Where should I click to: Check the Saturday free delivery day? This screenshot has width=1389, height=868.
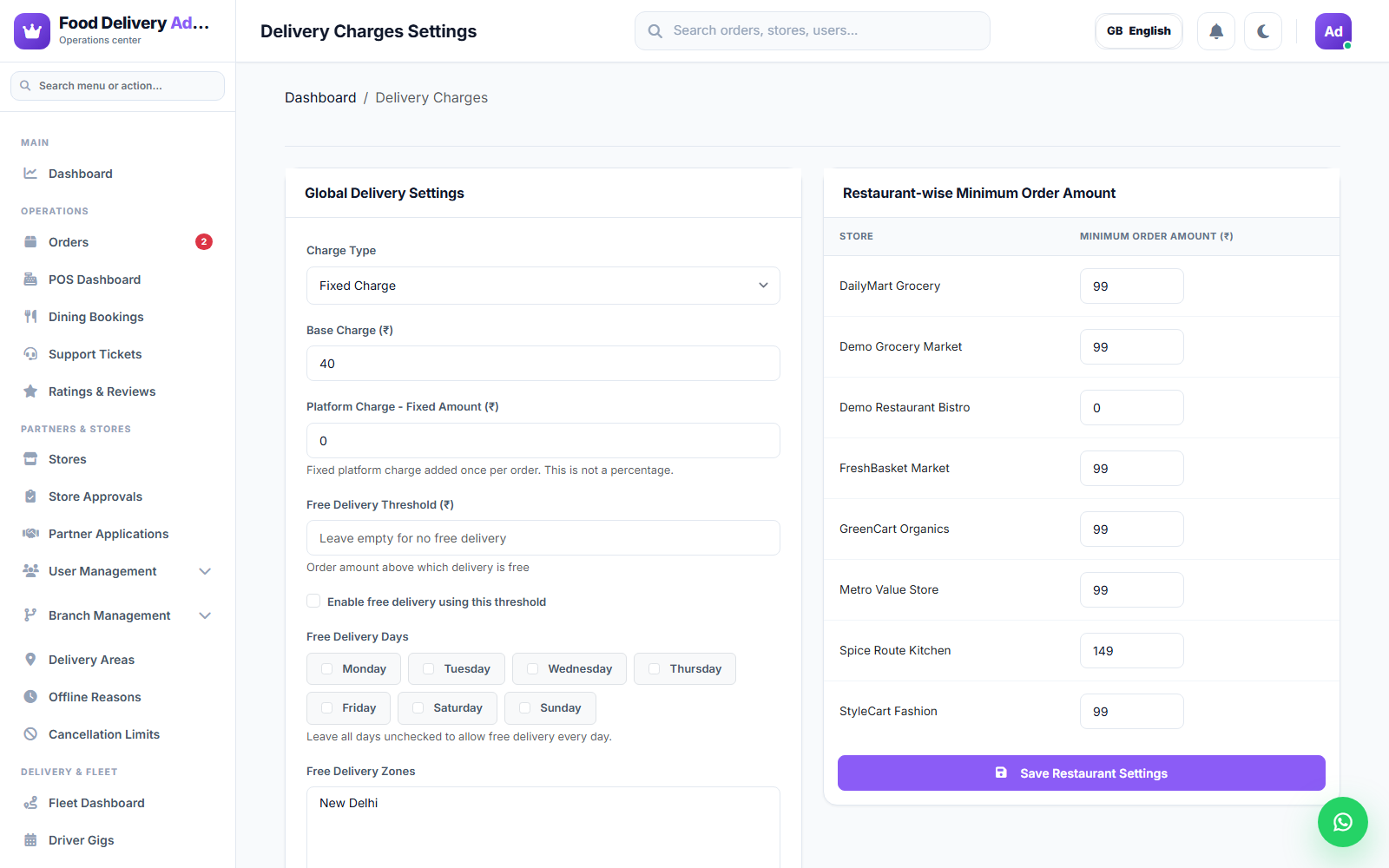pyautogui.click(x=418, y=707)
